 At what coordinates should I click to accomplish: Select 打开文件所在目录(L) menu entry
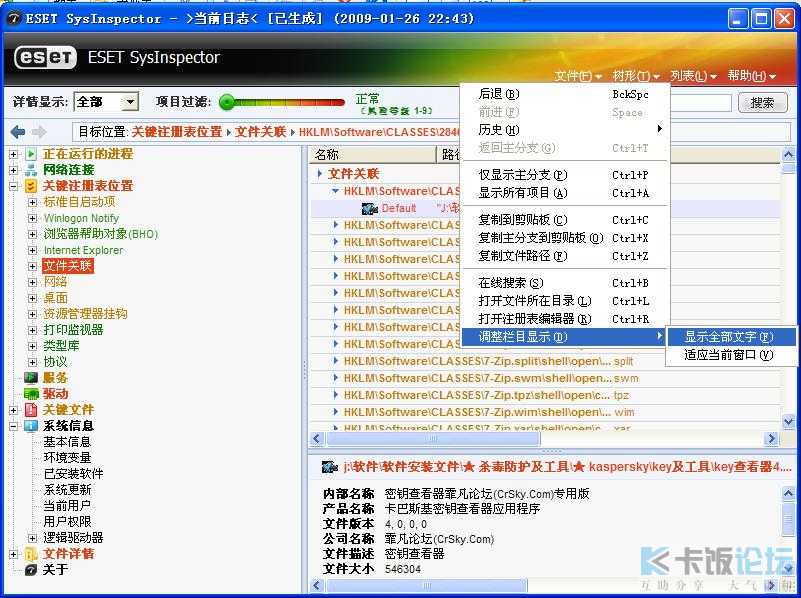click(564, 301)
